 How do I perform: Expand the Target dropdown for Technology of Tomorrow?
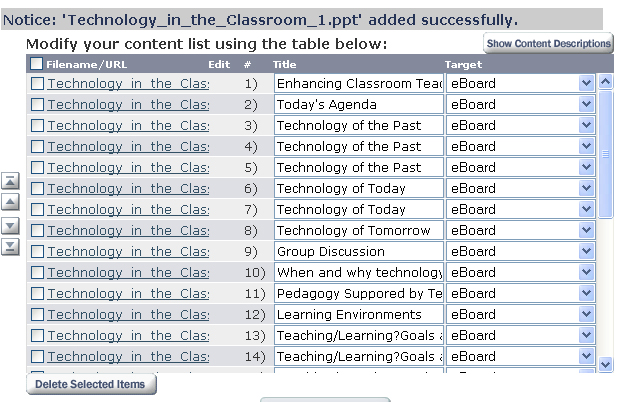586,231
